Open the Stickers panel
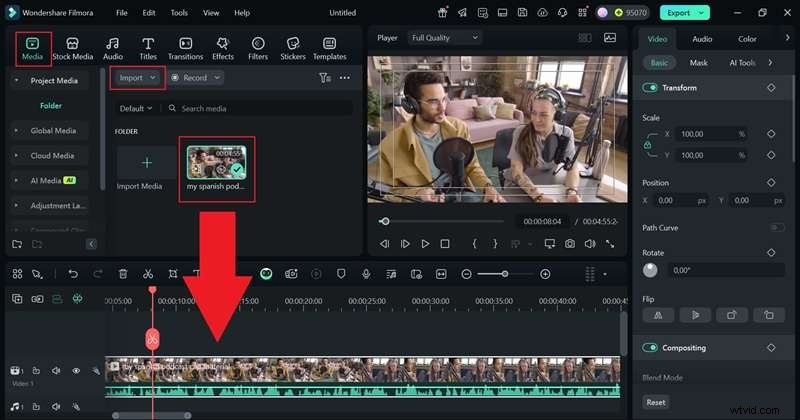800x420 pixels. (292, 48)
